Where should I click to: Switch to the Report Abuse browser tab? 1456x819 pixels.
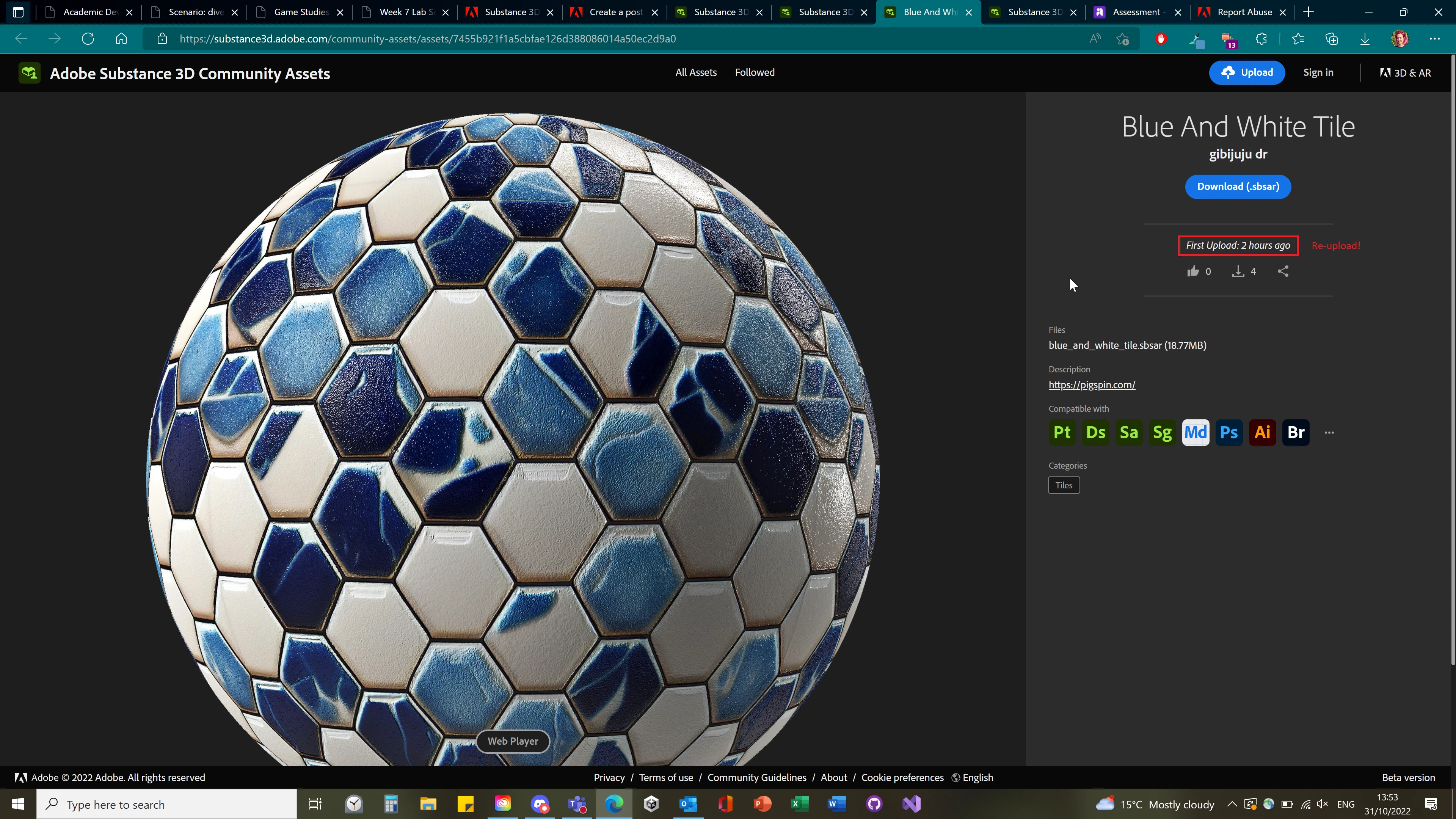(x=1244, y=12)
